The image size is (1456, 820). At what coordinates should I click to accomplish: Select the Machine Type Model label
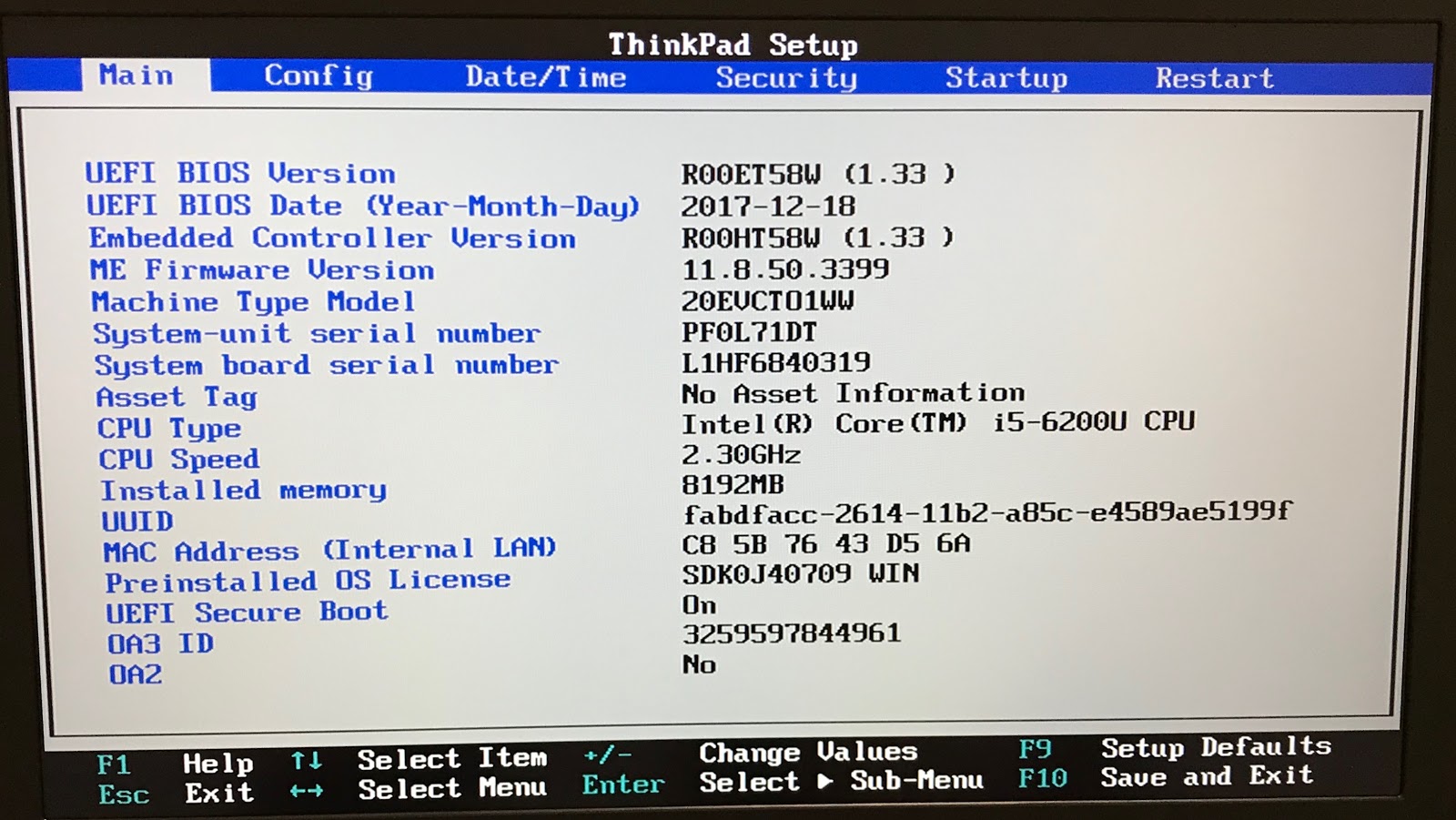click(253, 301)
